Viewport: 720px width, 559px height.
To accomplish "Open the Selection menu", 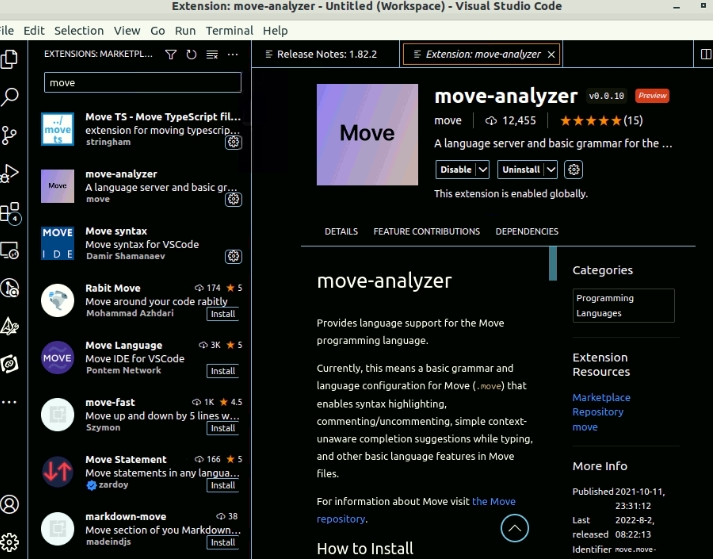I will click(79, 31).
